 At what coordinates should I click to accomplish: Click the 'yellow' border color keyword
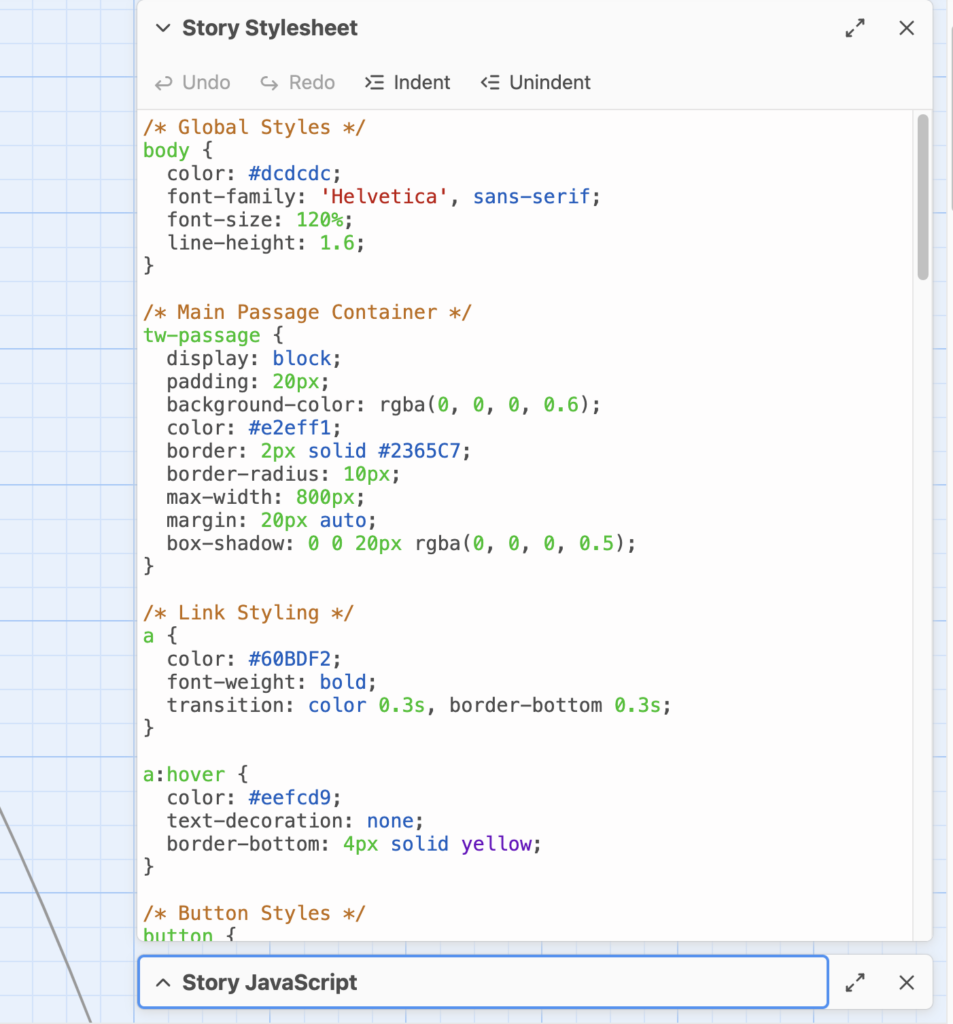[496, 844]
